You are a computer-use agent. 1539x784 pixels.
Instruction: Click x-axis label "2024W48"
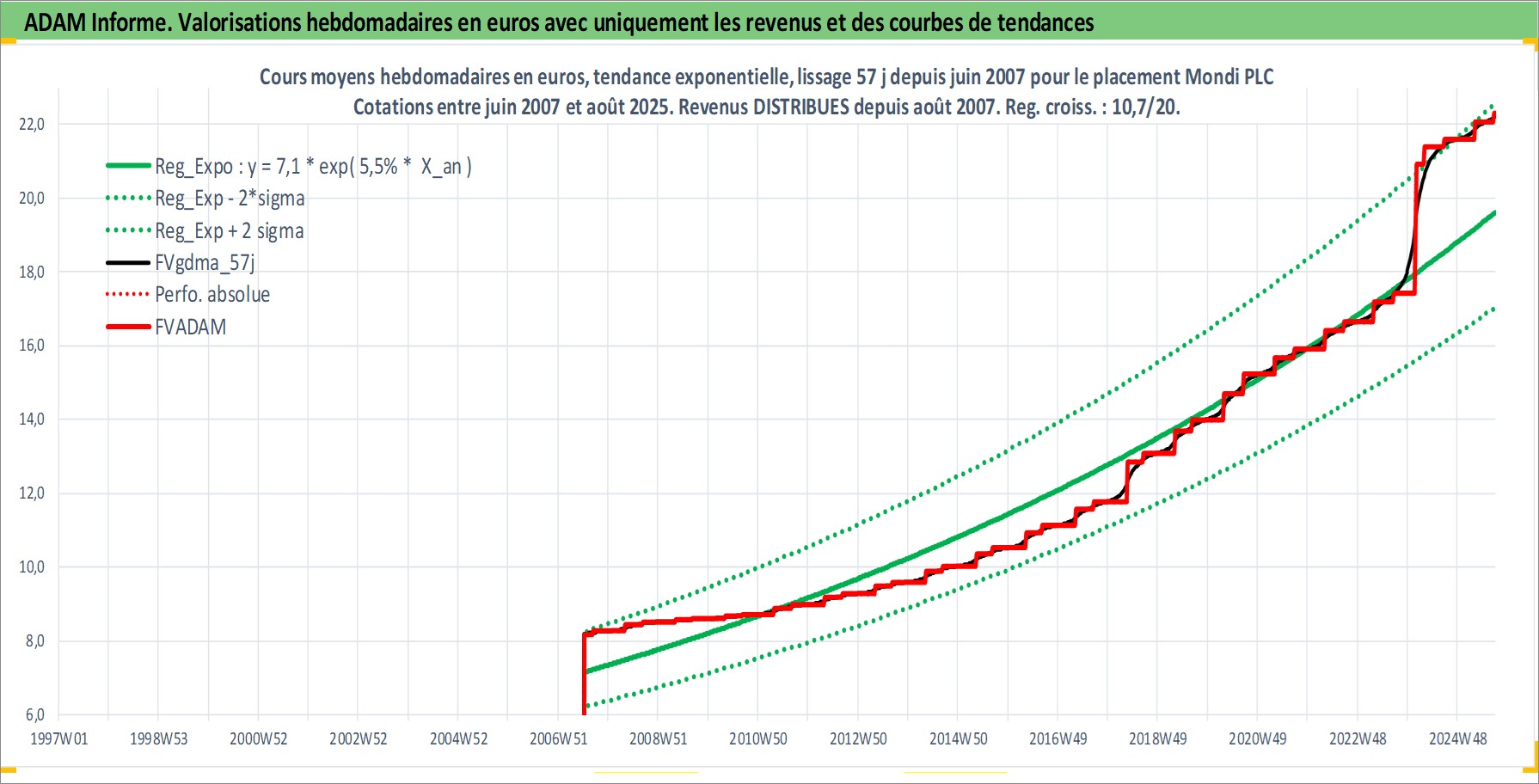(1457, 739)
